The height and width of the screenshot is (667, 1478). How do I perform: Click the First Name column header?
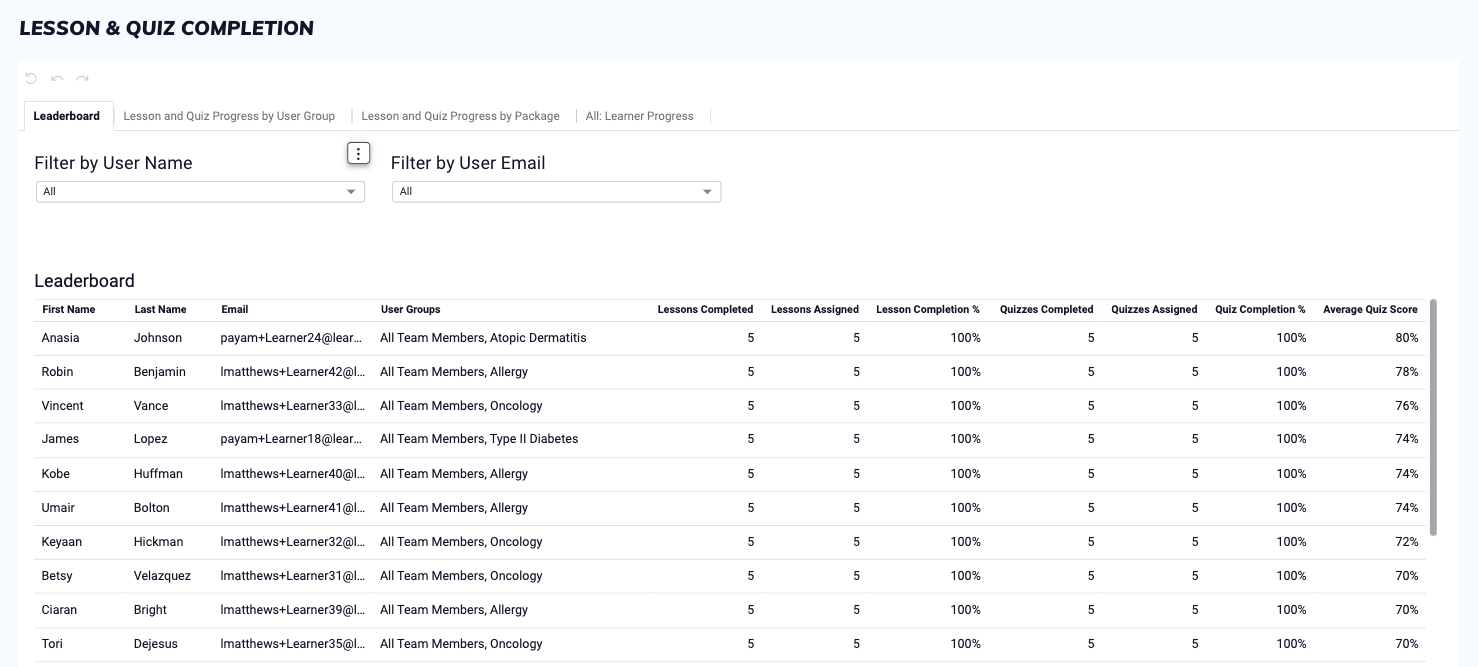69,310
